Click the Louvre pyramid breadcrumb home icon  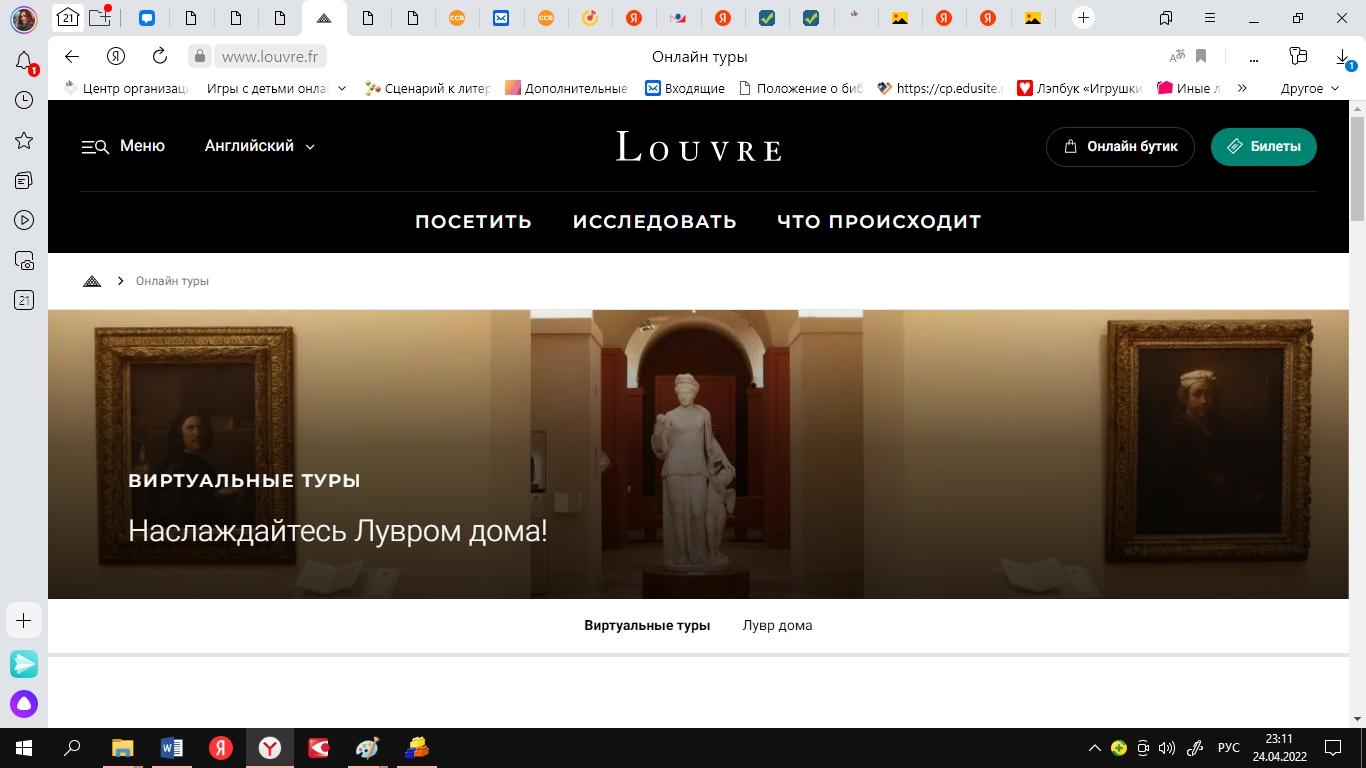92,281
